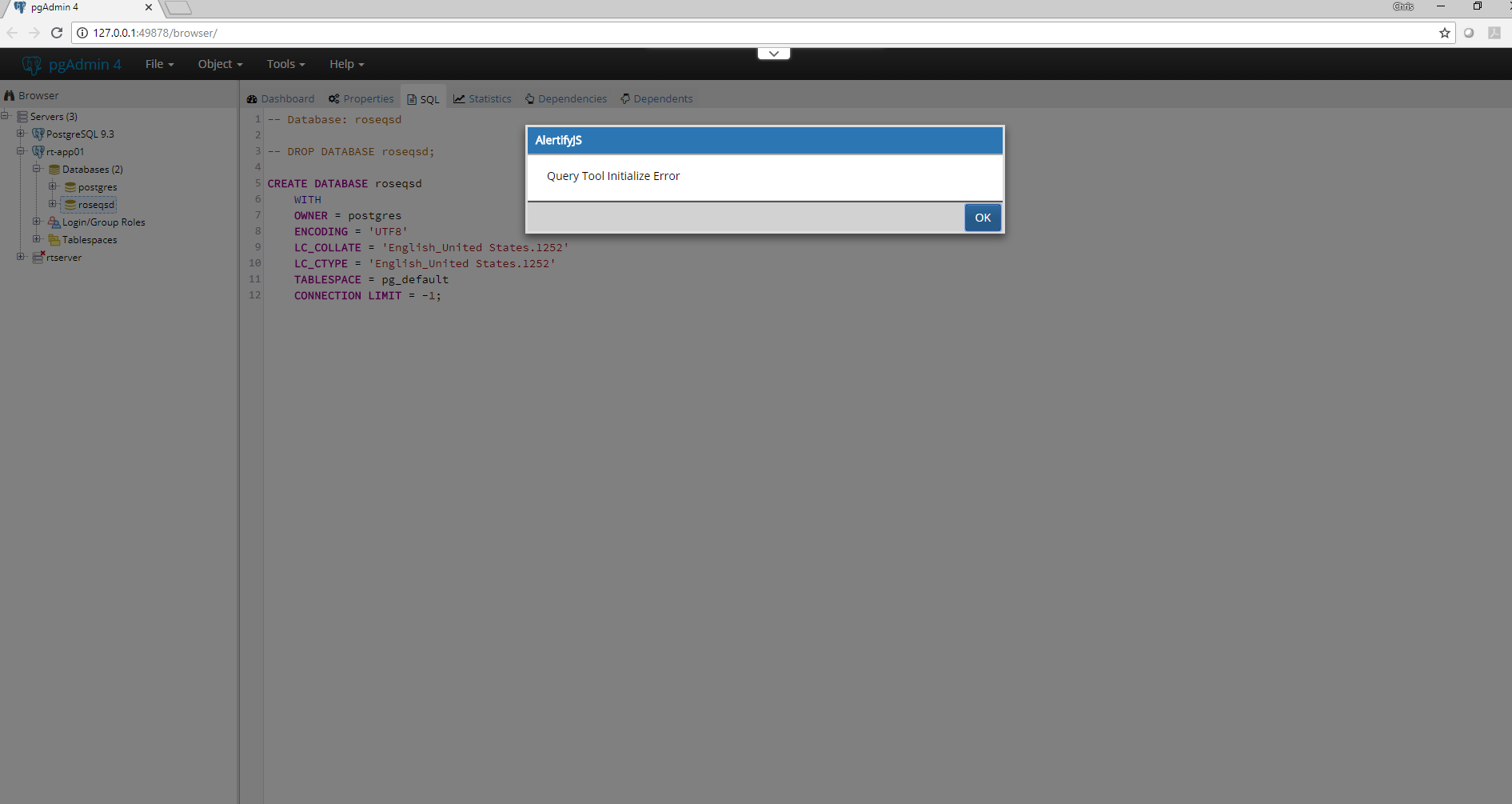Click the Login/Group Roles icon
1512x804 pixels.
coord(54,222)
